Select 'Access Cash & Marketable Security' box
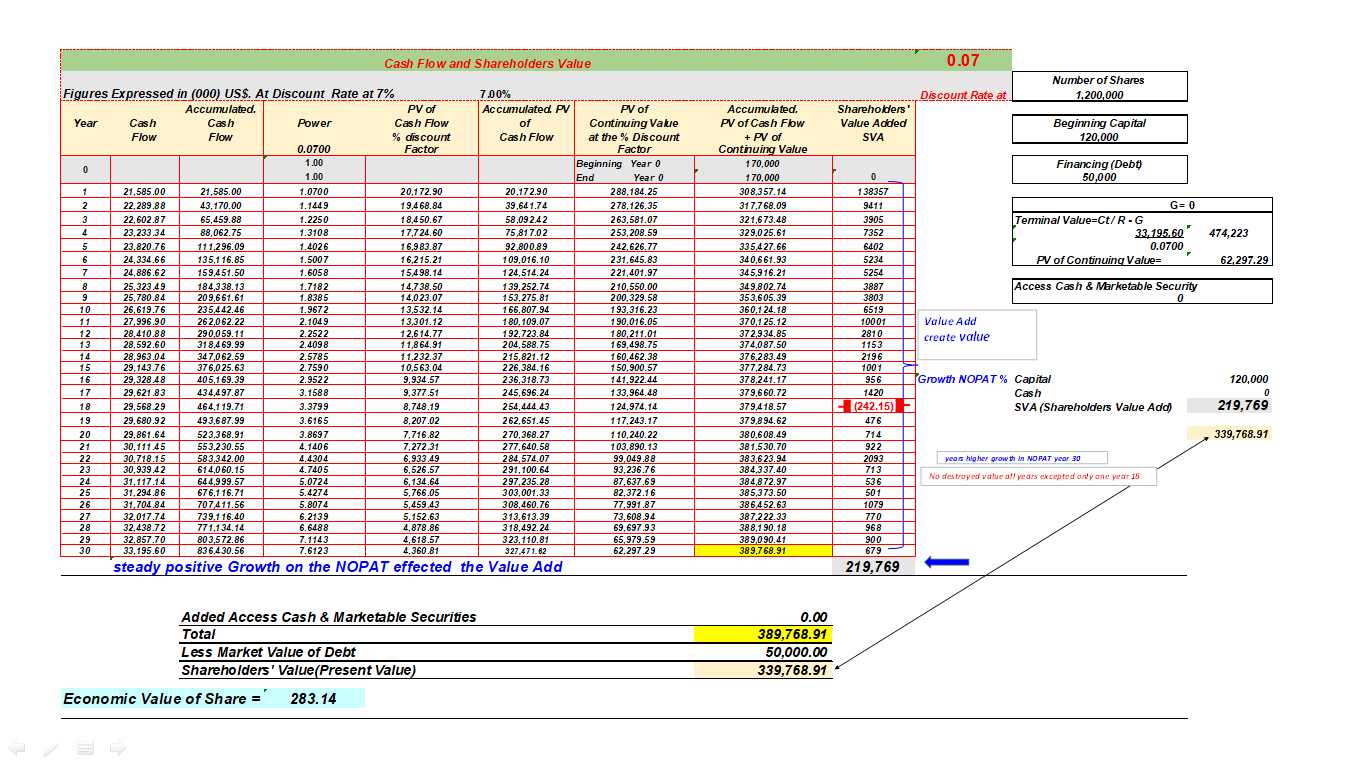 pyautogui.click(x=1142, y=291)
